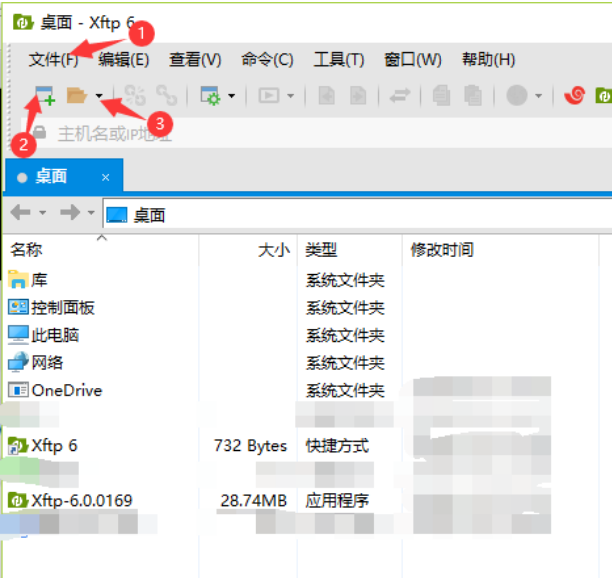Click the 快捷方式 type cell
This screenshot has height=578, width=612.
coord(337,445)
